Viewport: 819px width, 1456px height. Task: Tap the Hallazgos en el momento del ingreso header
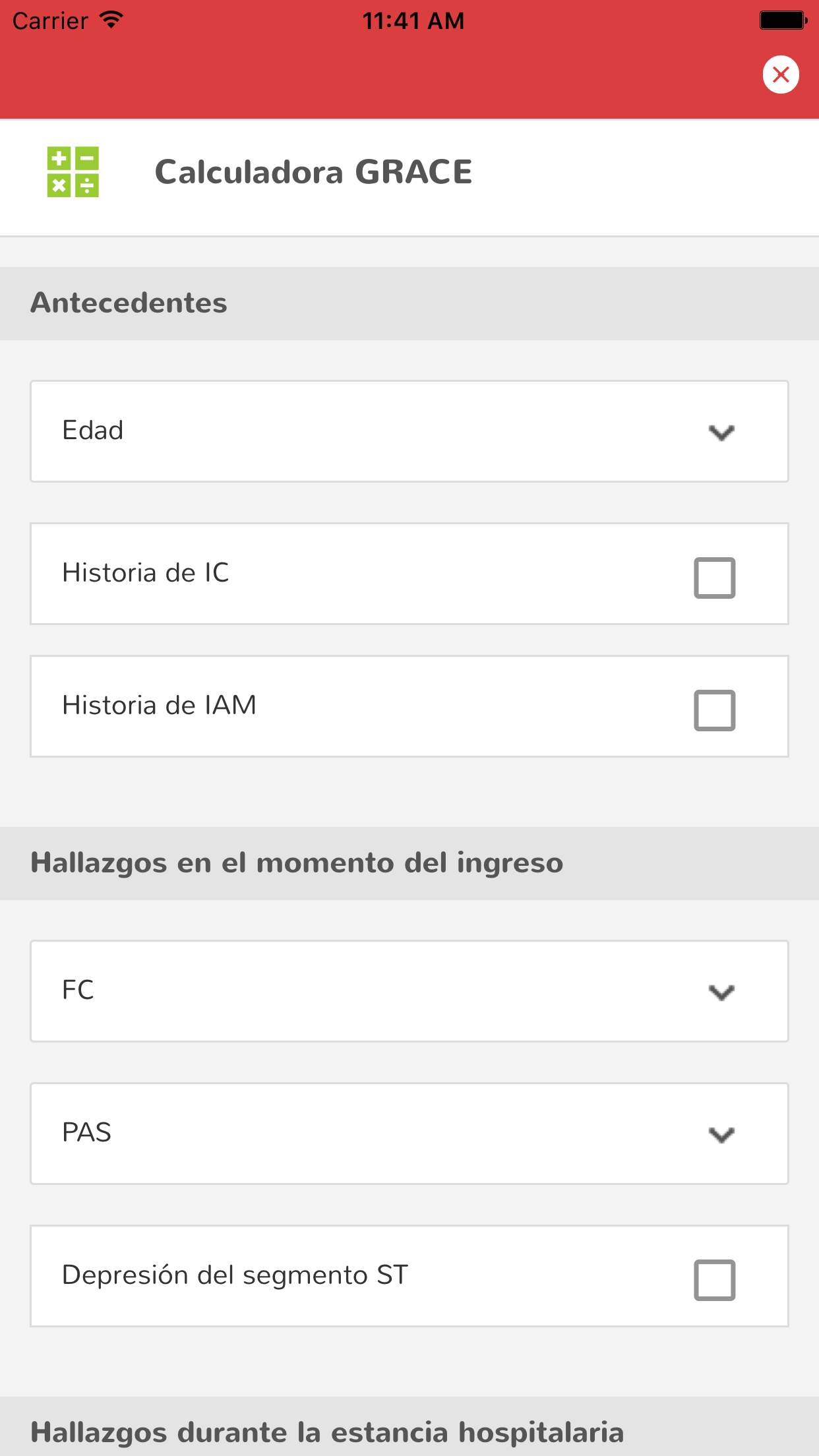297,863
